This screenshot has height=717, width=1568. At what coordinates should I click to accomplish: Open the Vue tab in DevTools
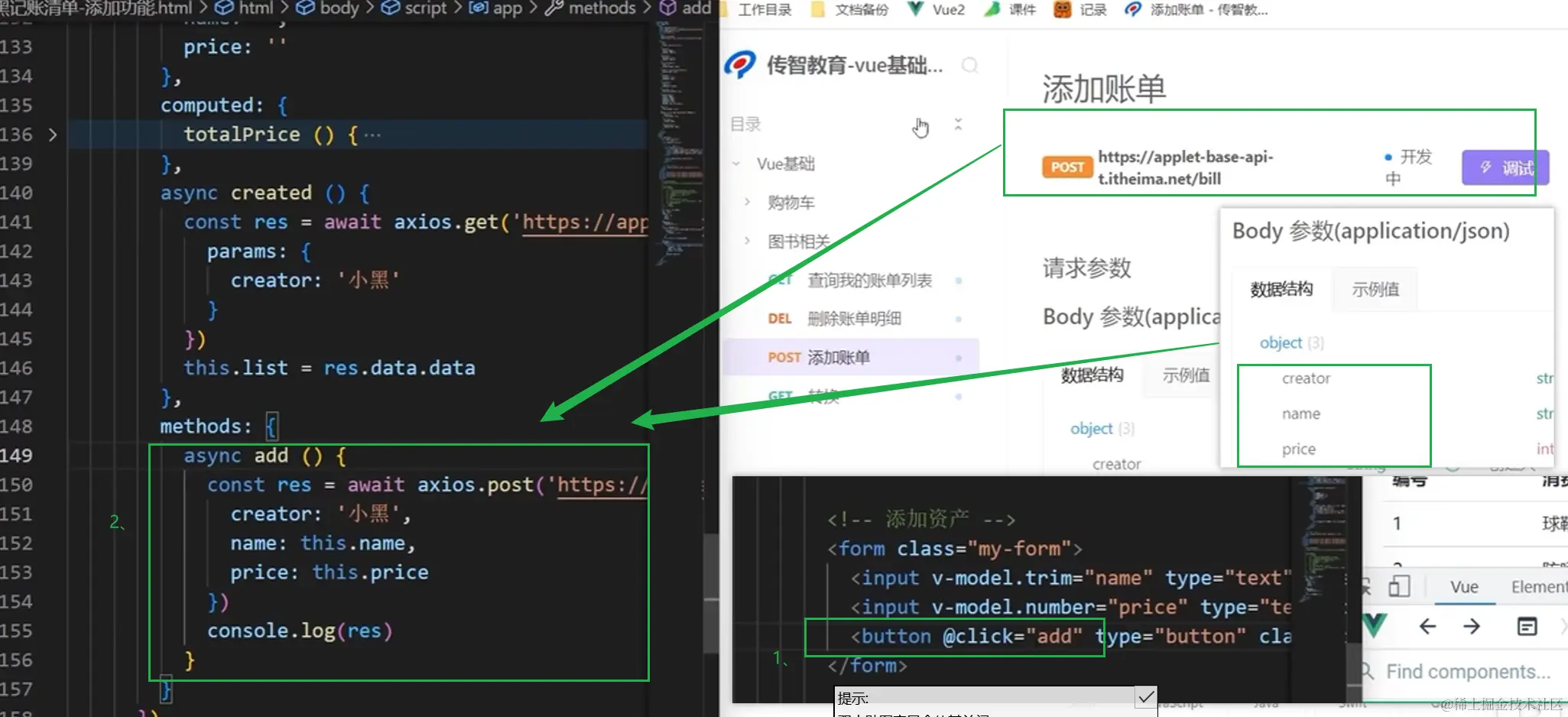[x=1464, y=587]
